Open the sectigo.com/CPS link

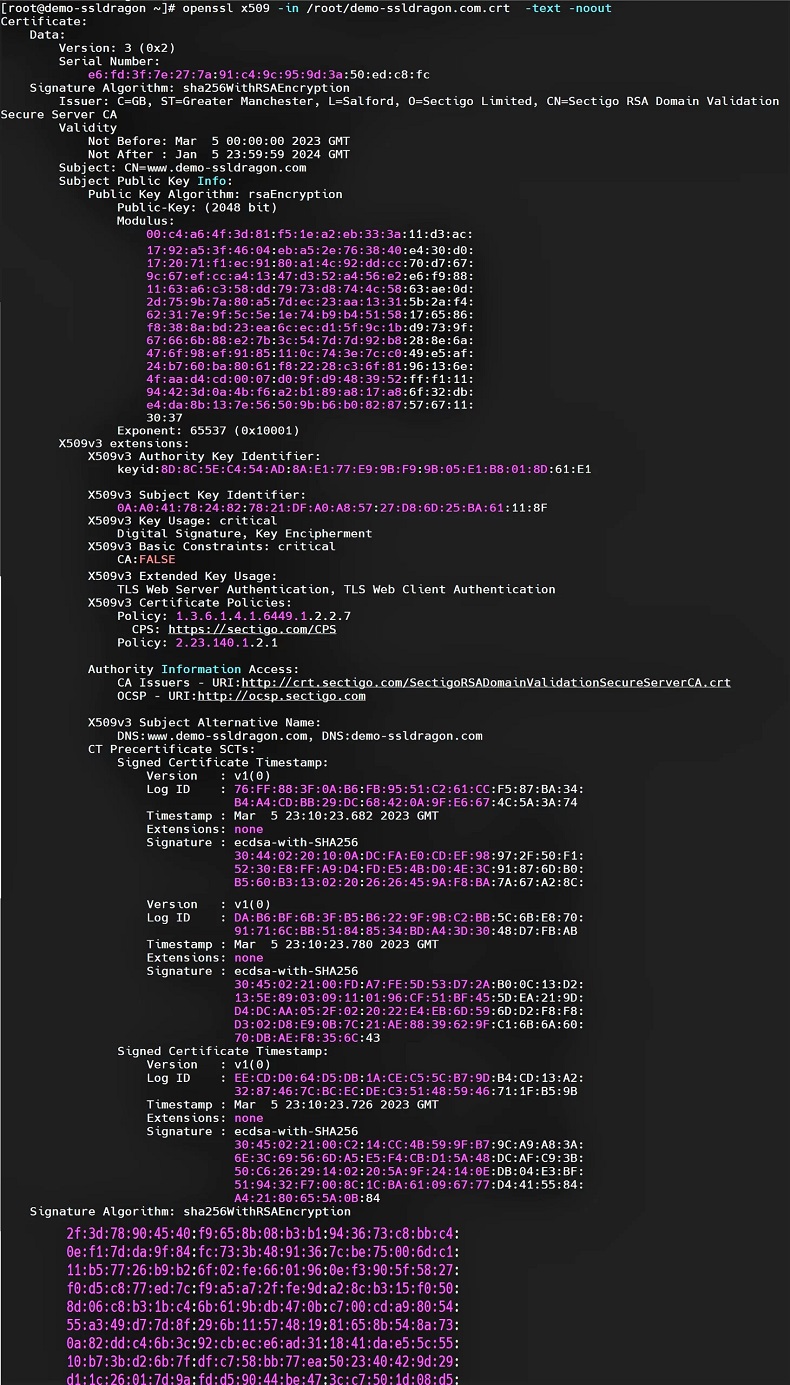click(x=251, y=629)
